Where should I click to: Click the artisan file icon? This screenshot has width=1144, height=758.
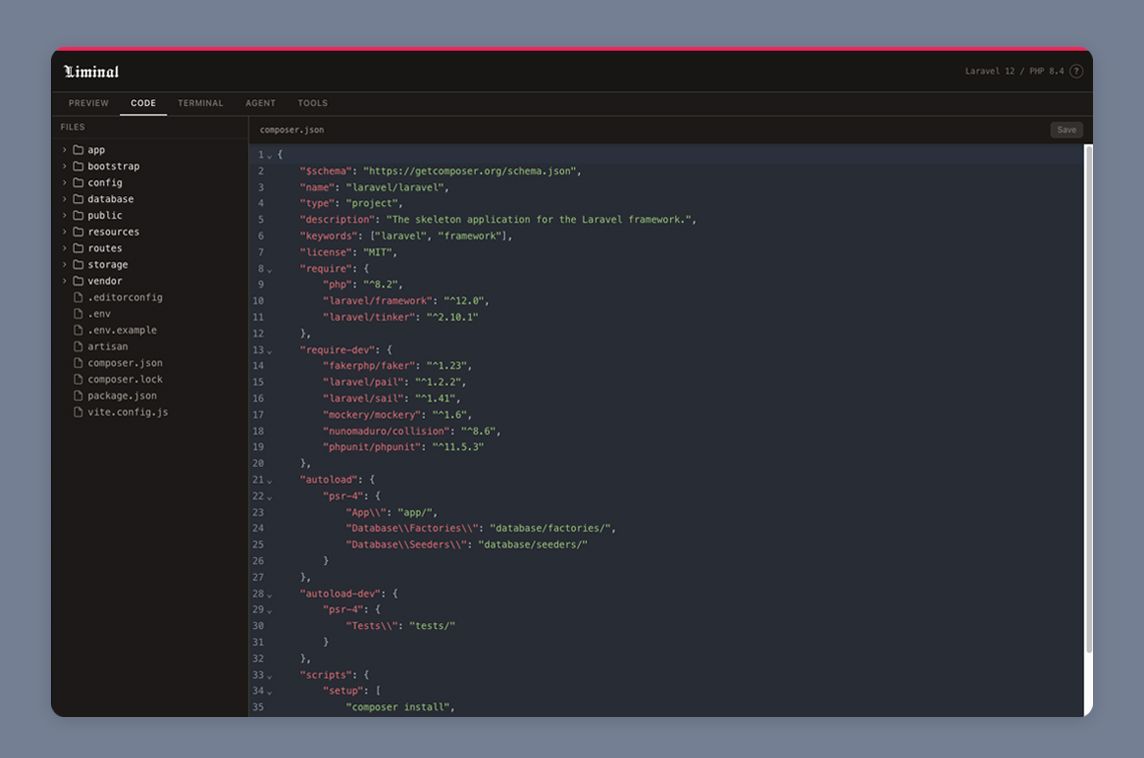click(78, 347)
